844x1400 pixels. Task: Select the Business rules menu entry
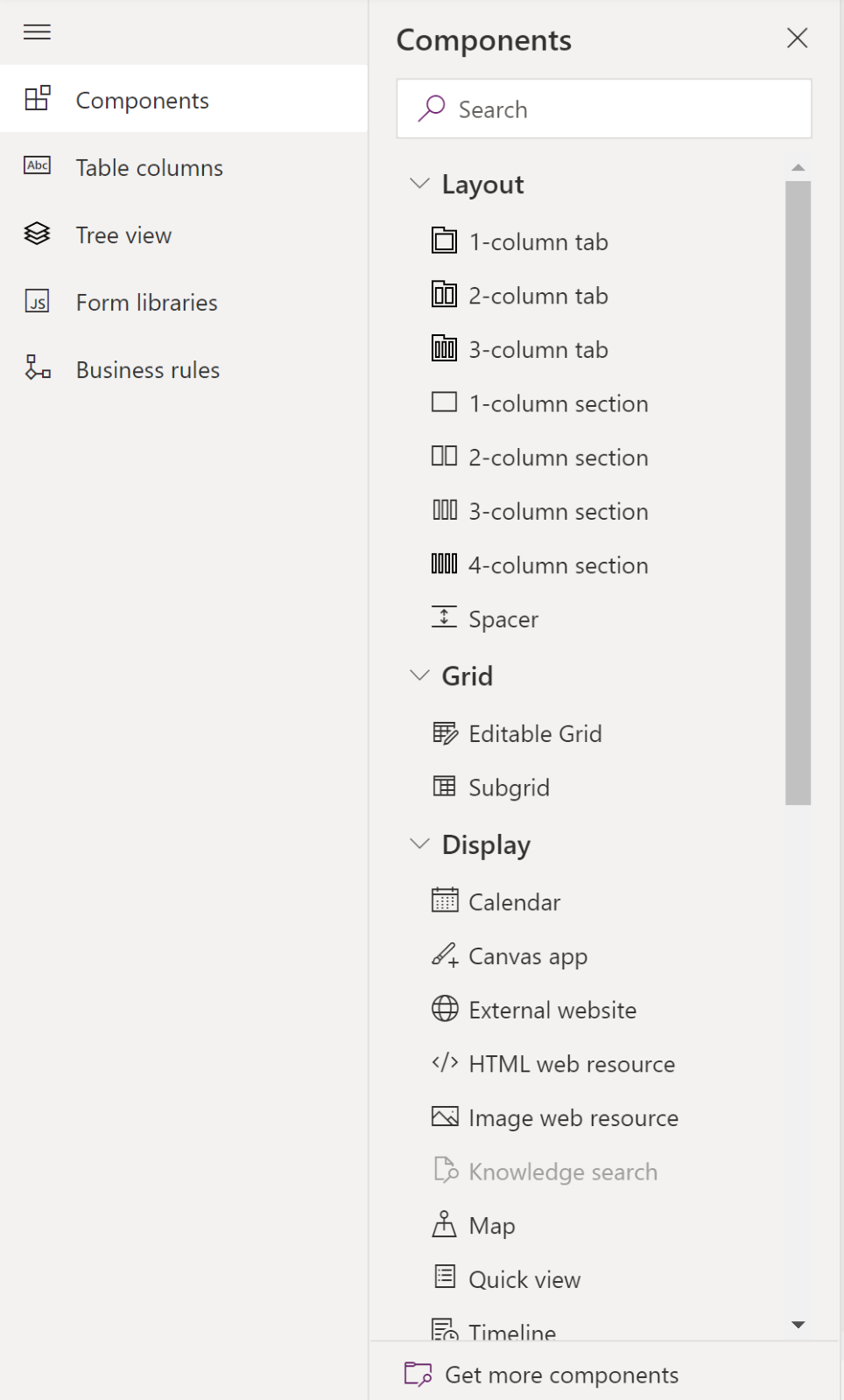(147, 369)
